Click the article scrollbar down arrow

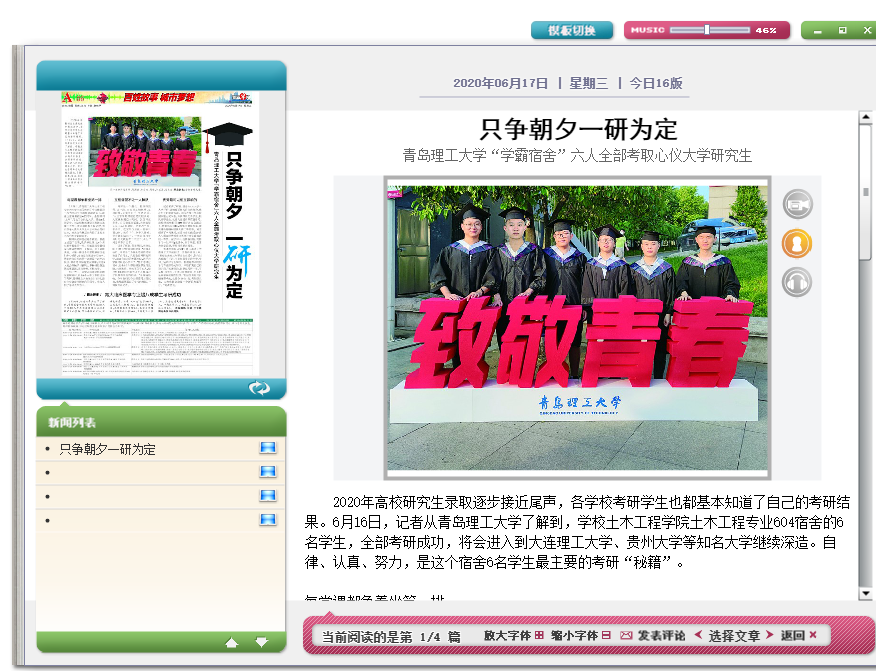[866, 594]
